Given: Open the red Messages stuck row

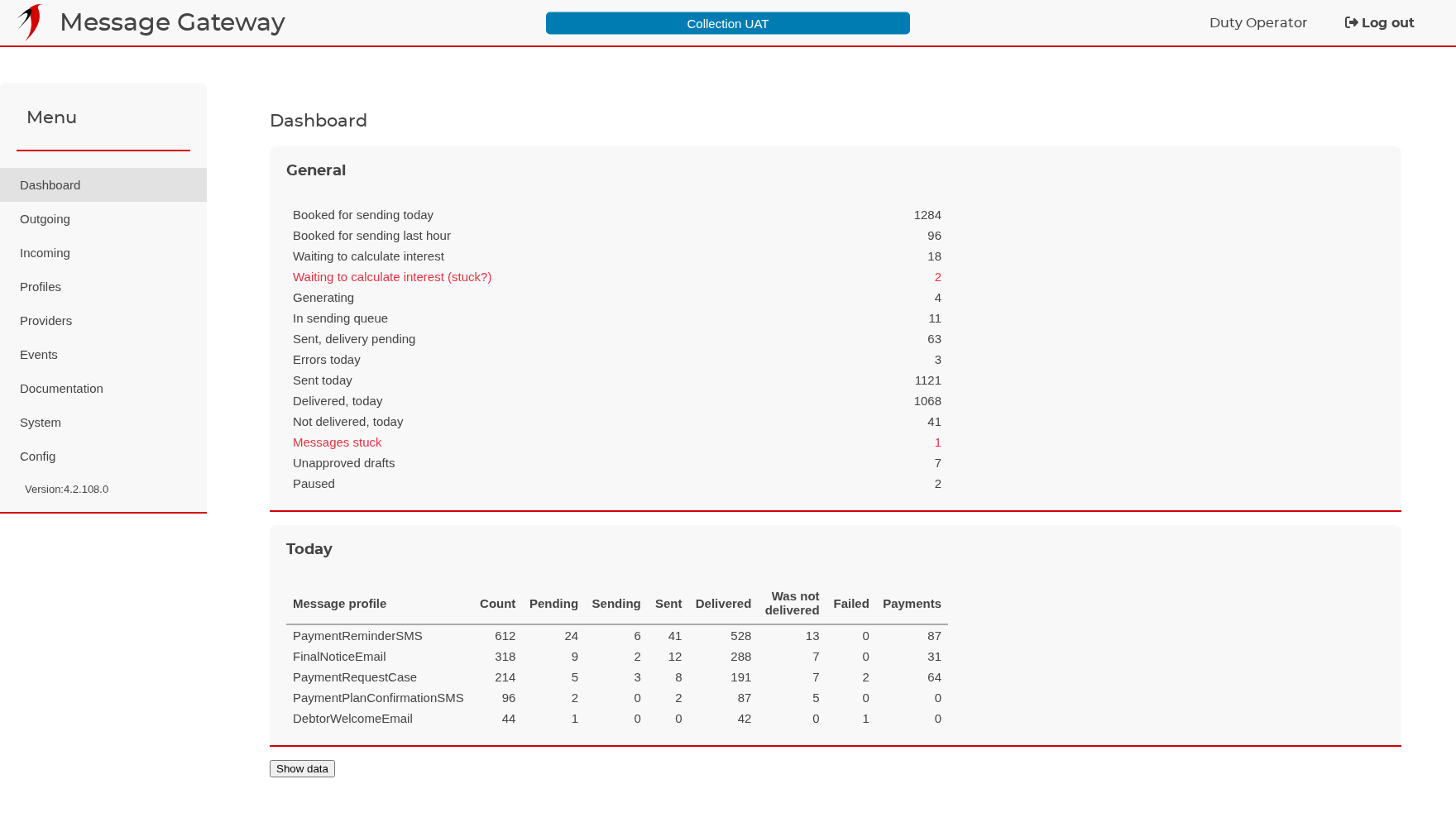Looking at the screenshot, I should click(x=617, y=442).
